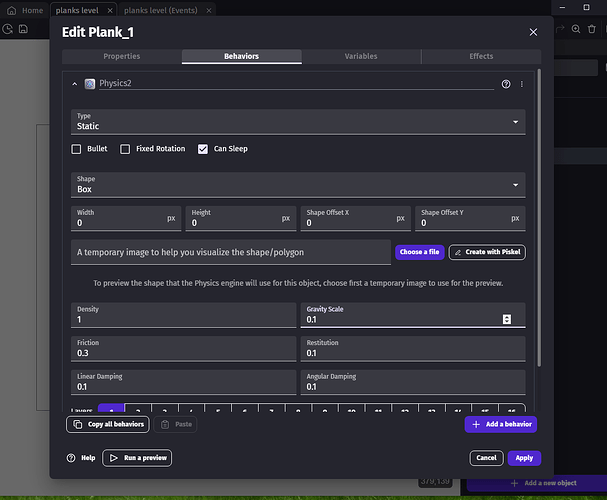Screen dimensions: 607x500
Task: Close the Edit Plank_1 dialog with X
Action: coord(533,32)
